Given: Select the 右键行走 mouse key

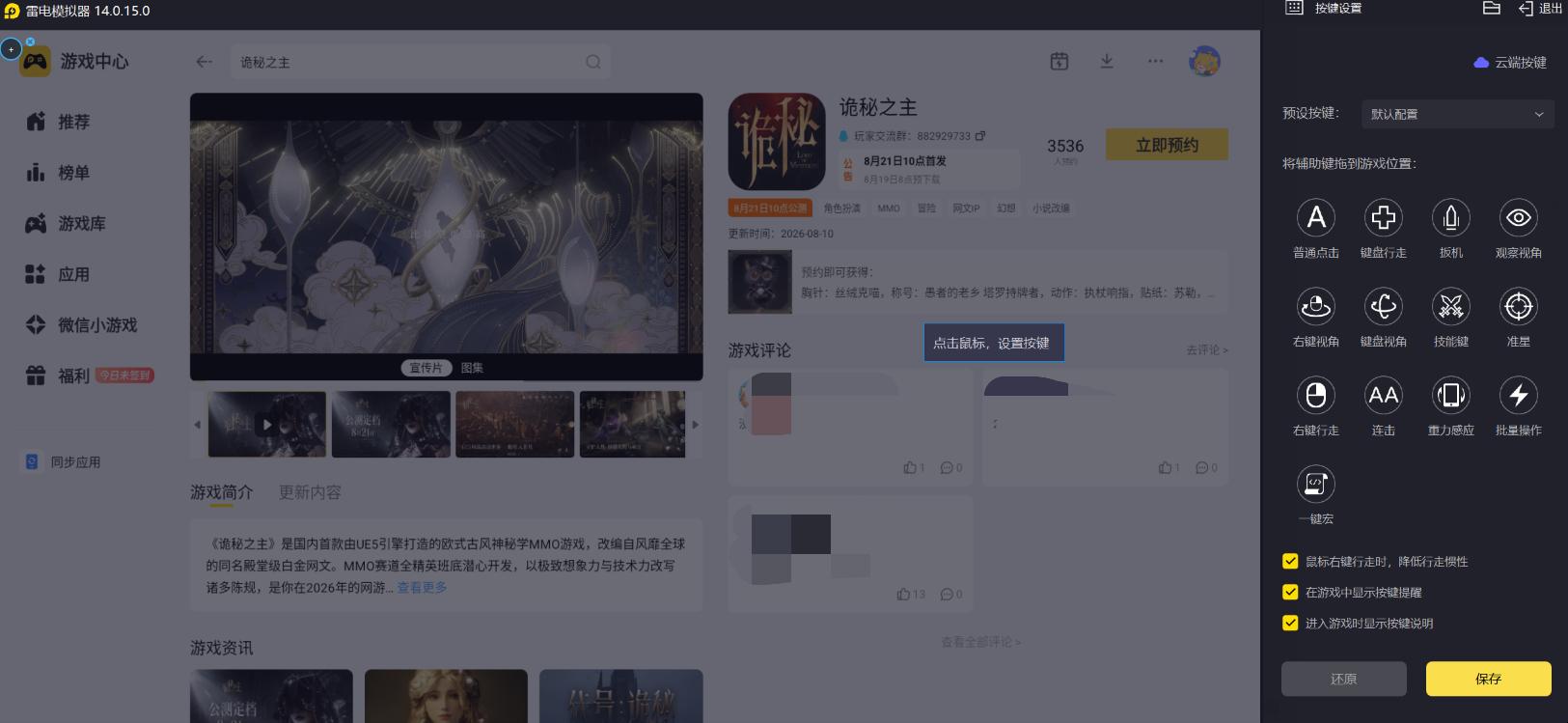Looking at the screenshot, I should click(1316, 396).
